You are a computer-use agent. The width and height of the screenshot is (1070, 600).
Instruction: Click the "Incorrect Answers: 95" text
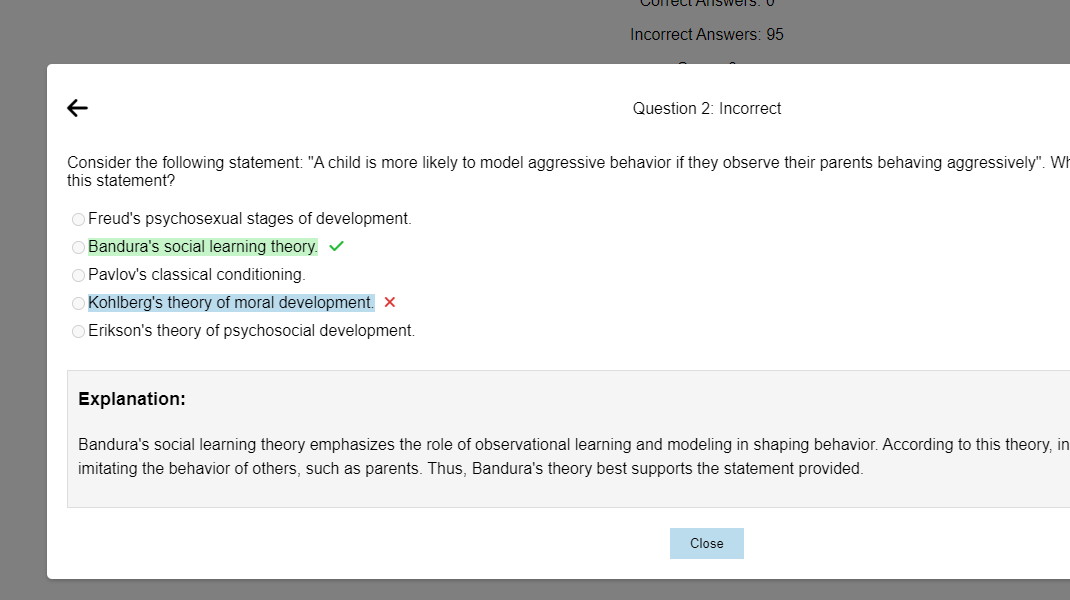tap(706, 35)
